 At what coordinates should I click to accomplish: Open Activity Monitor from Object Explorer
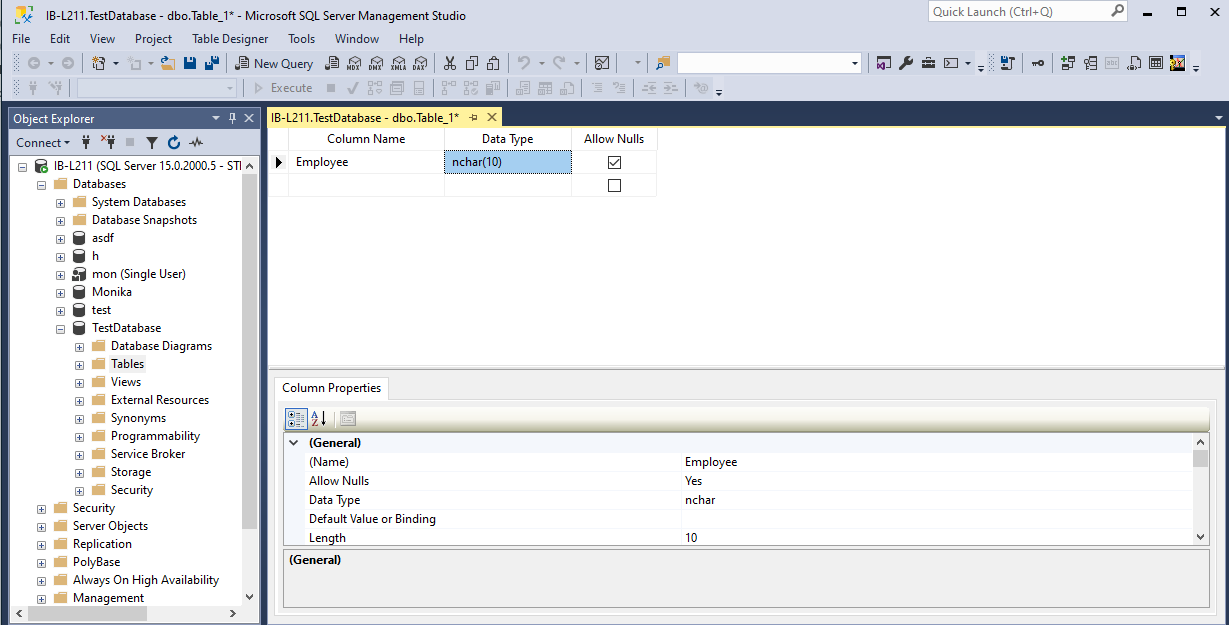pyautogui.click(x=196, y=142)
